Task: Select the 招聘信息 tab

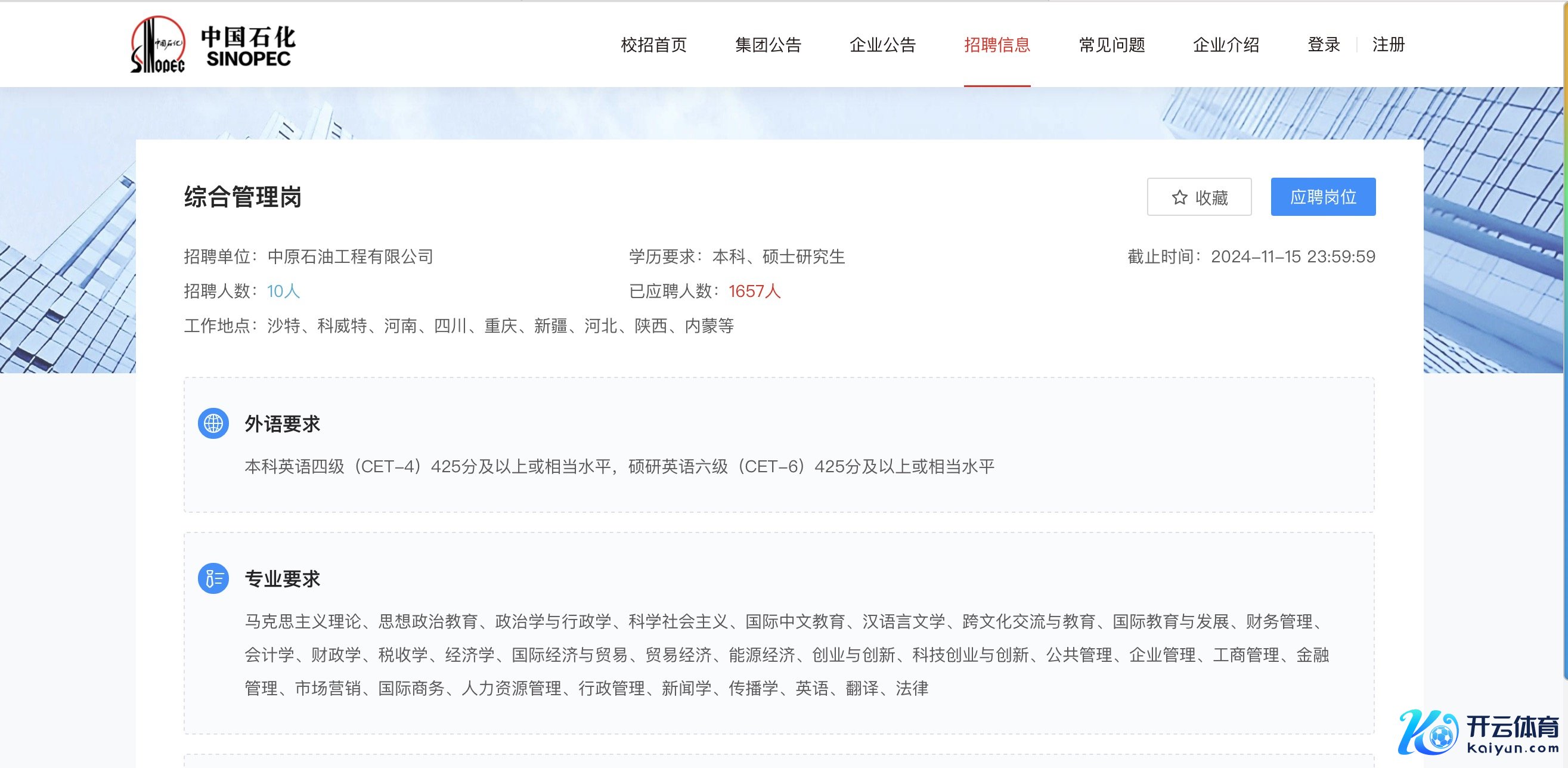Action: point(996,45)
